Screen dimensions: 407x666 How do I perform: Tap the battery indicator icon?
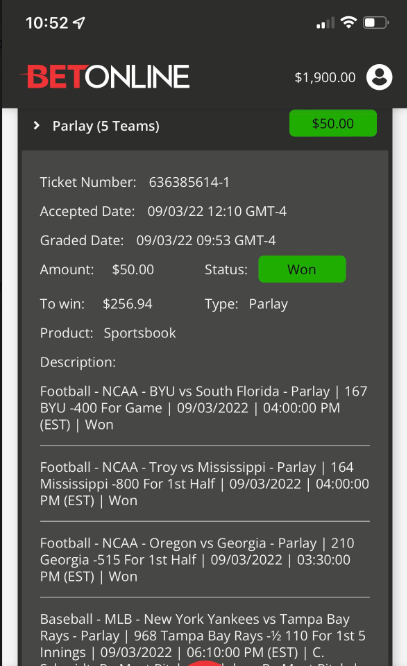(x=376, y=23)
